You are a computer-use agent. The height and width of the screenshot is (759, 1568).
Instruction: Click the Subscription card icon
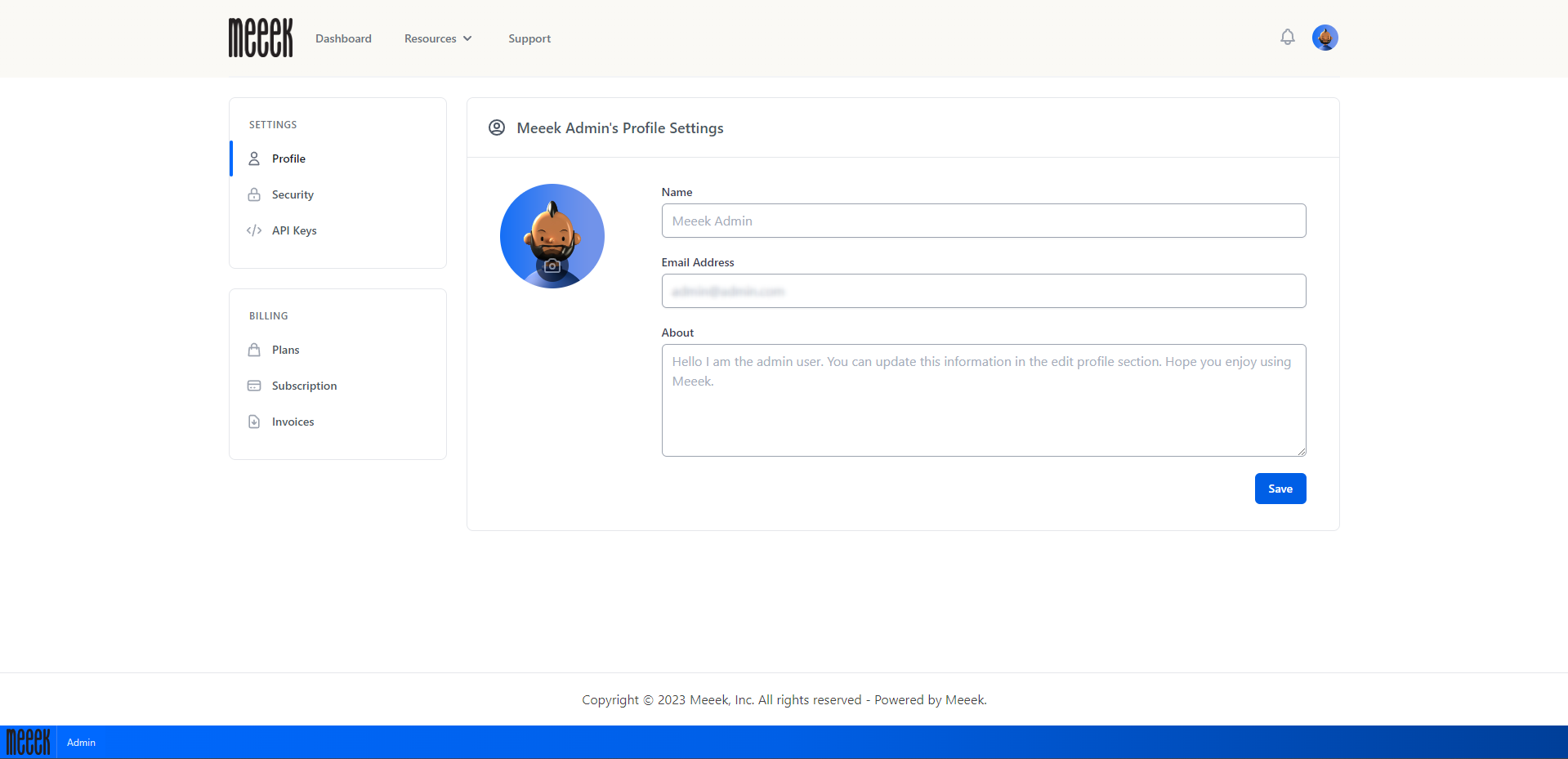pyautogui.click(x=254, y=385)
